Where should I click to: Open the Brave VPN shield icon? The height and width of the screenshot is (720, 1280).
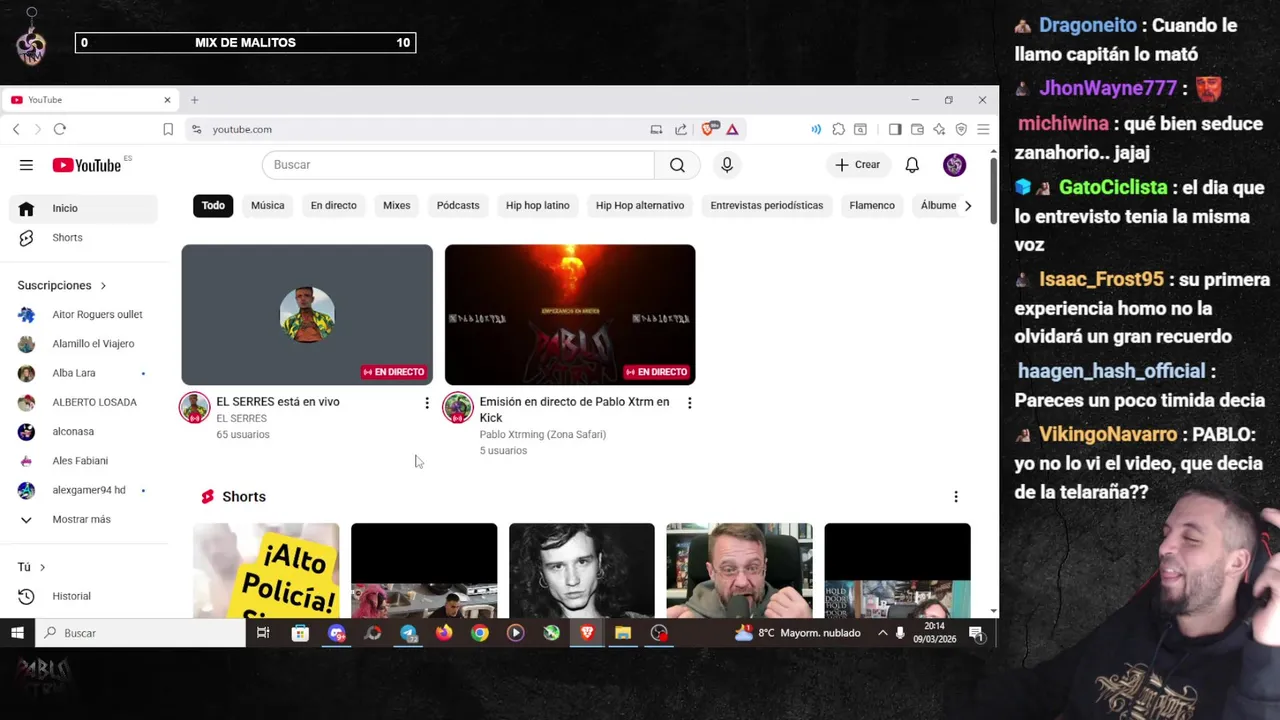tap(961, 129)
